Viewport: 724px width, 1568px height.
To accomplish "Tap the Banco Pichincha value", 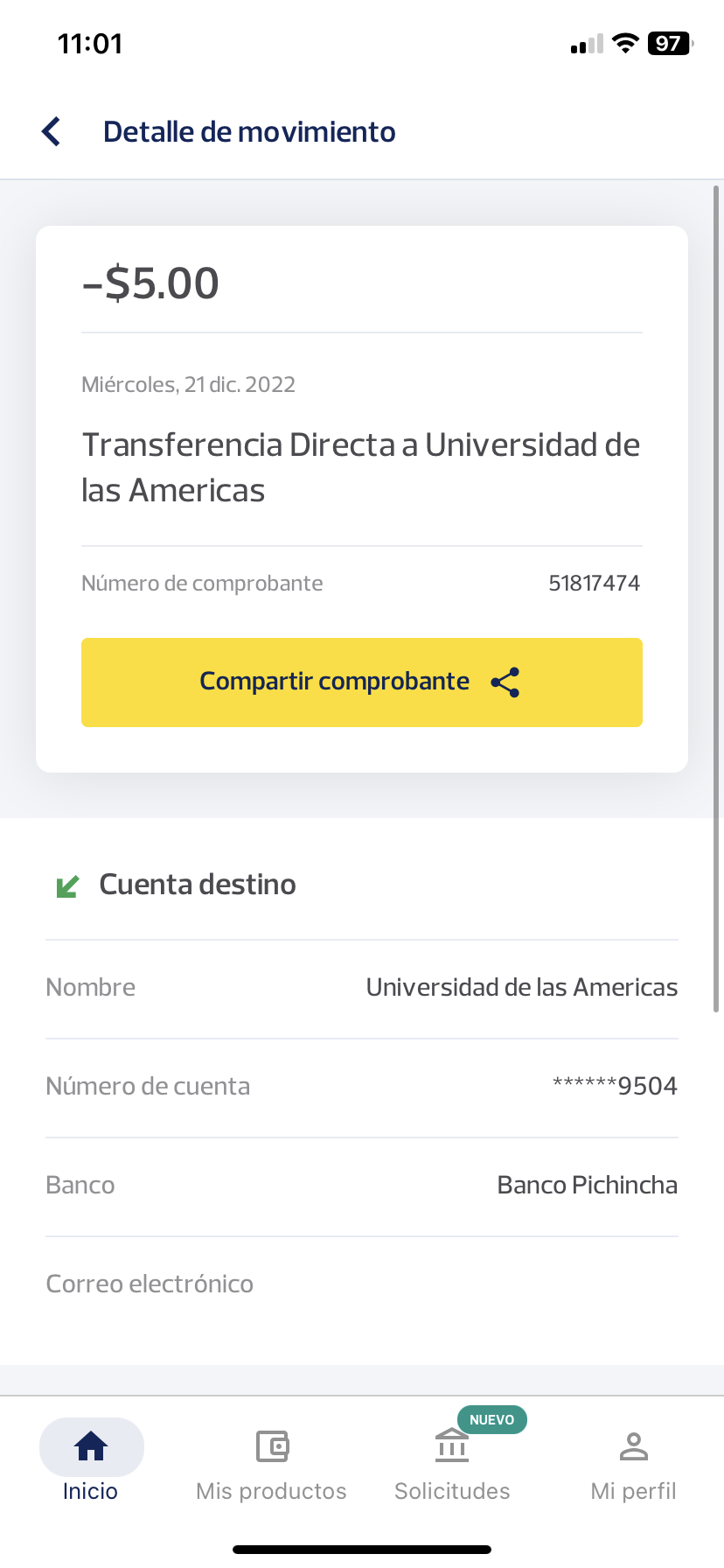I will click(587, 1186).
